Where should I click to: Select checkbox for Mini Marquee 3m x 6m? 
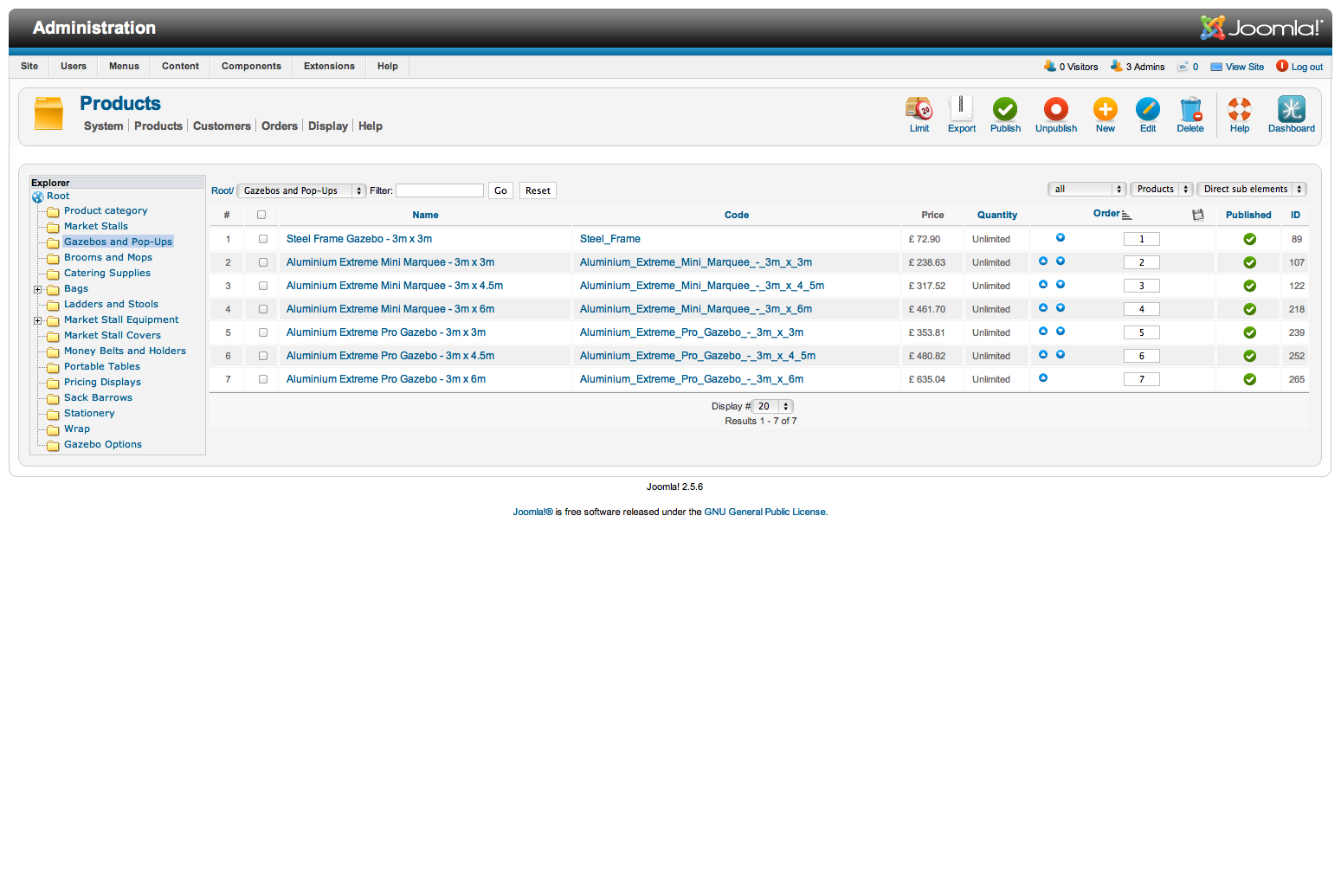263,309
